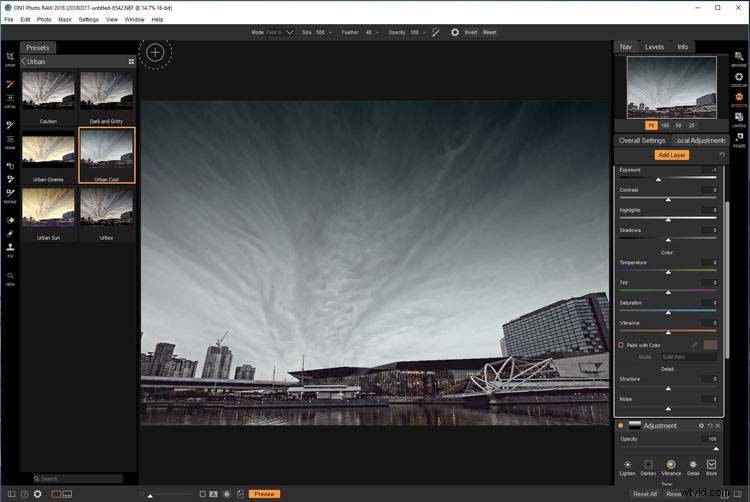Open the Layers module
This screenshot has width=750, height=502.
click(739, 120)
